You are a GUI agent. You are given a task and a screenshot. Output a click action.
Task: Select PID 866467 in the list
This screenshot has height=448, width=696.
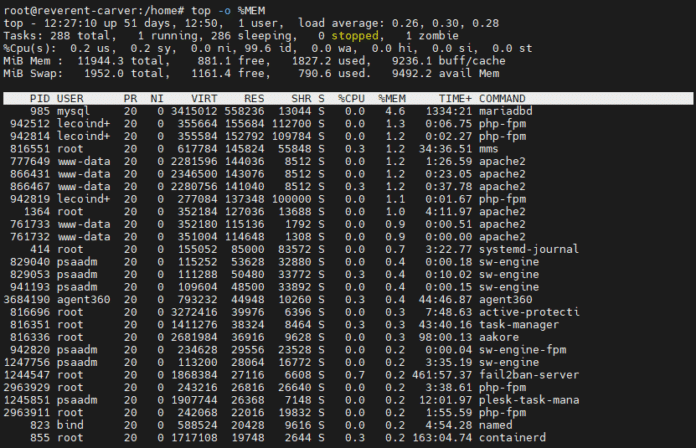[x=30, y=186]
